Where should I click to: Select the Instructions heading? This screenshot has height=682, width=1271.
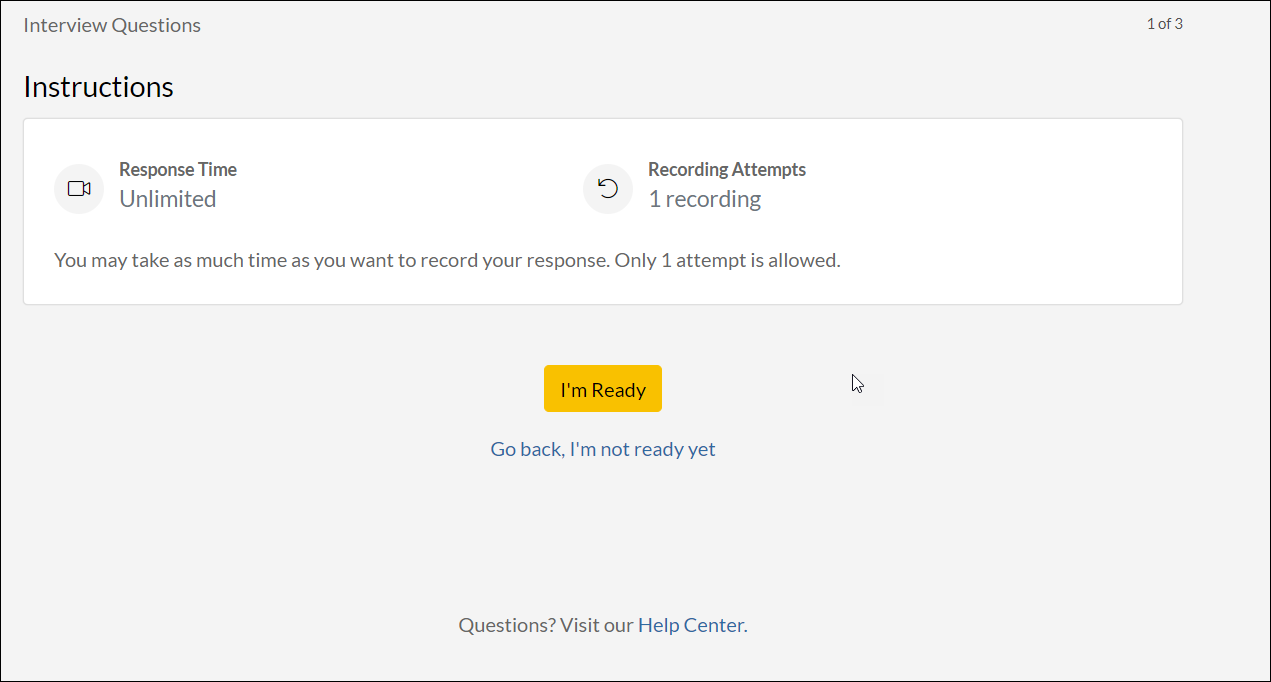click(x=98, y=87)
